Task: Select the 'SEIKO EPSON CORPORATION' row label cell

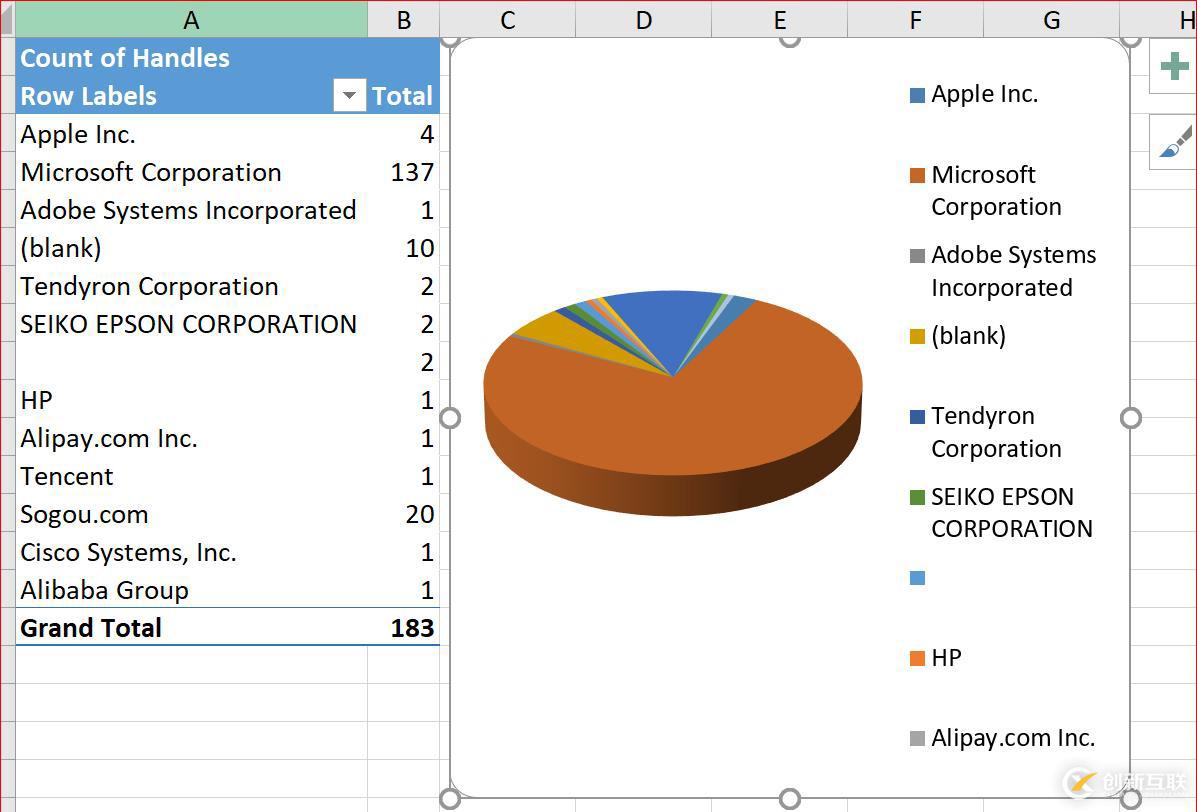Action: point(191,324)
